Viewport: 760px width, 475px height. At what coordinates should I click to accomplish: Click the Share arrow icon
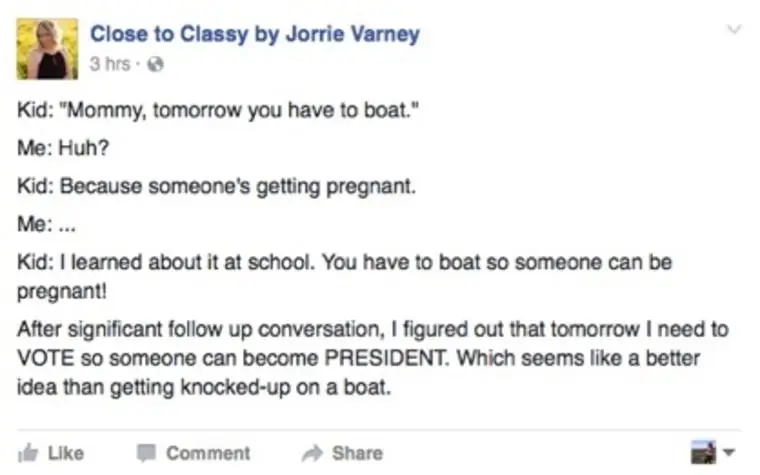click(312, 453)
